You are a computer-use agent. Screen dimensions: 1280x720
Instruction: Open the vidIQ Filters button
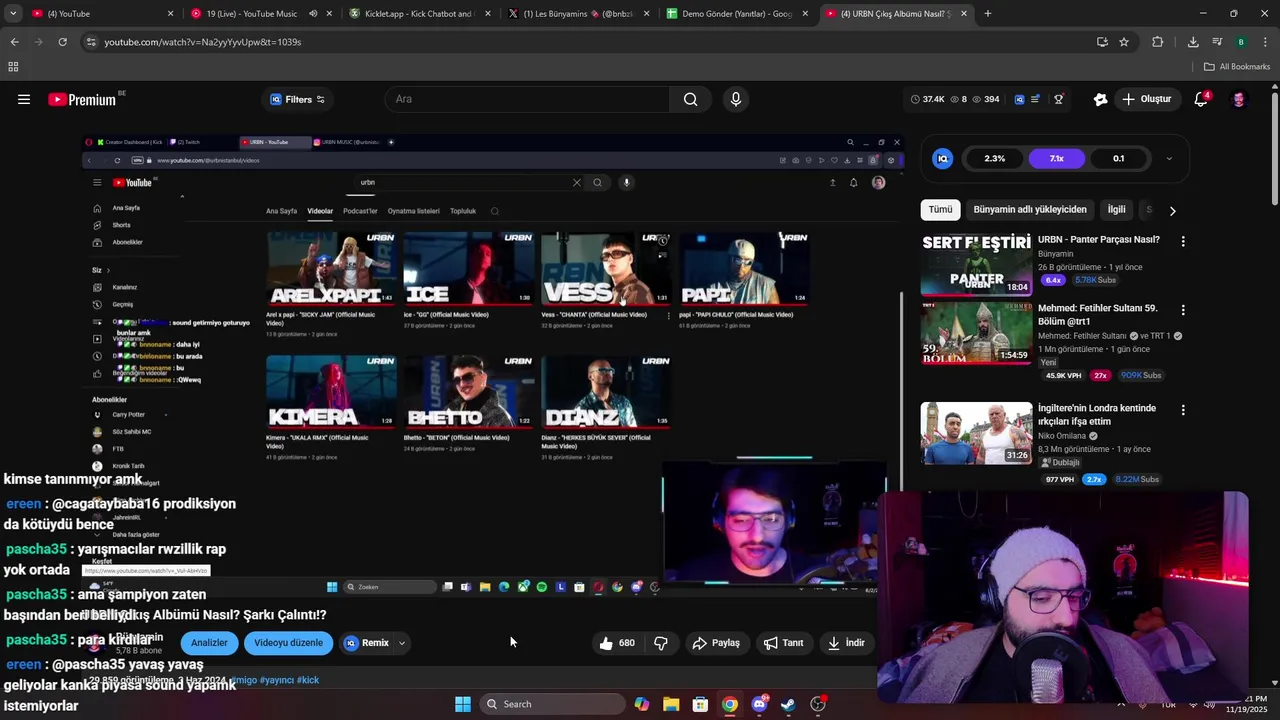298,99
